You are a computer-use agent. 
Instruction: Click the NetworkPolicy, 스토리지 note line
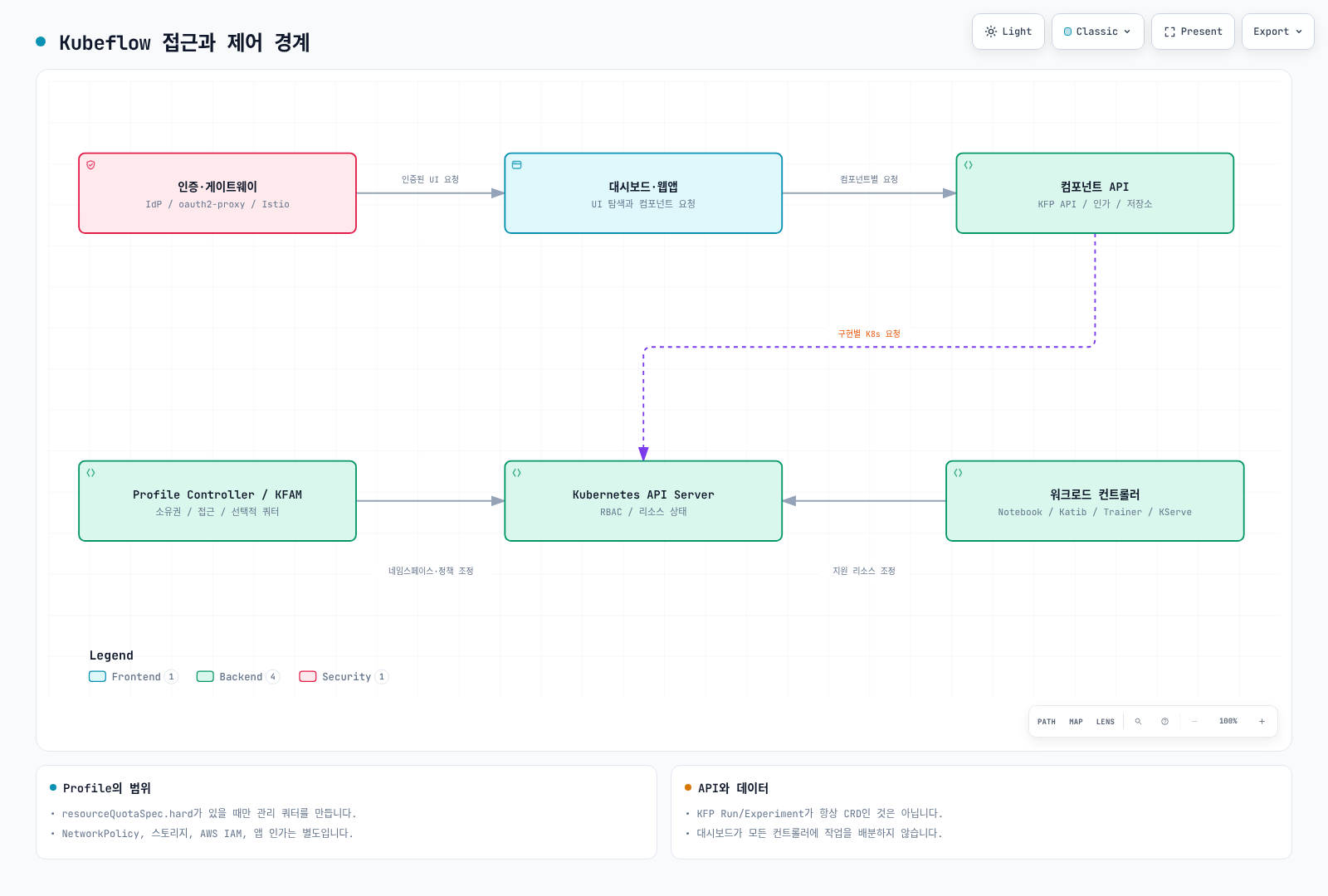207,834
